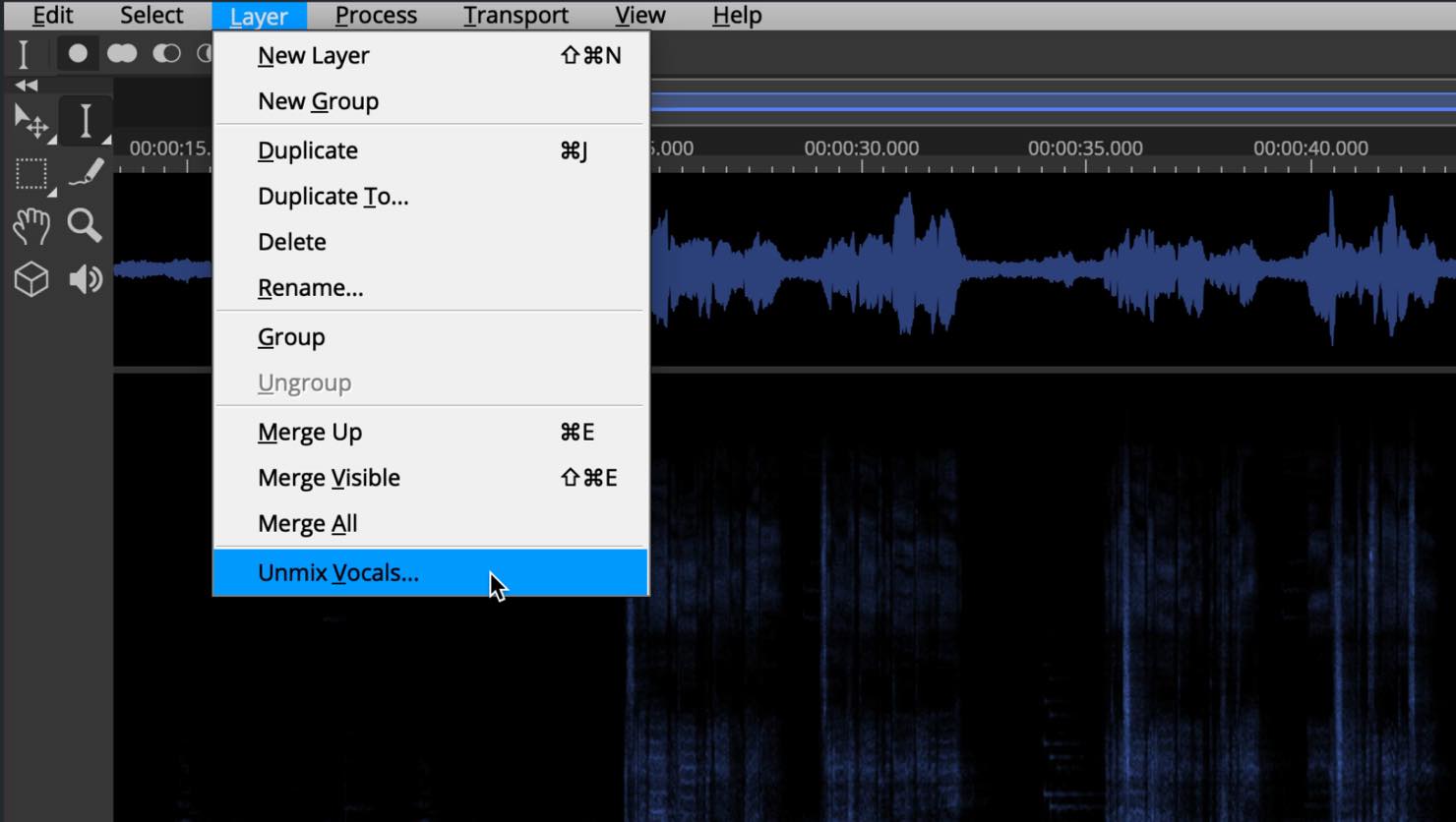Click the blue overview navigation bar above the ruler
Viewport: 1456px width, 822px height.
click(1053, 102)
